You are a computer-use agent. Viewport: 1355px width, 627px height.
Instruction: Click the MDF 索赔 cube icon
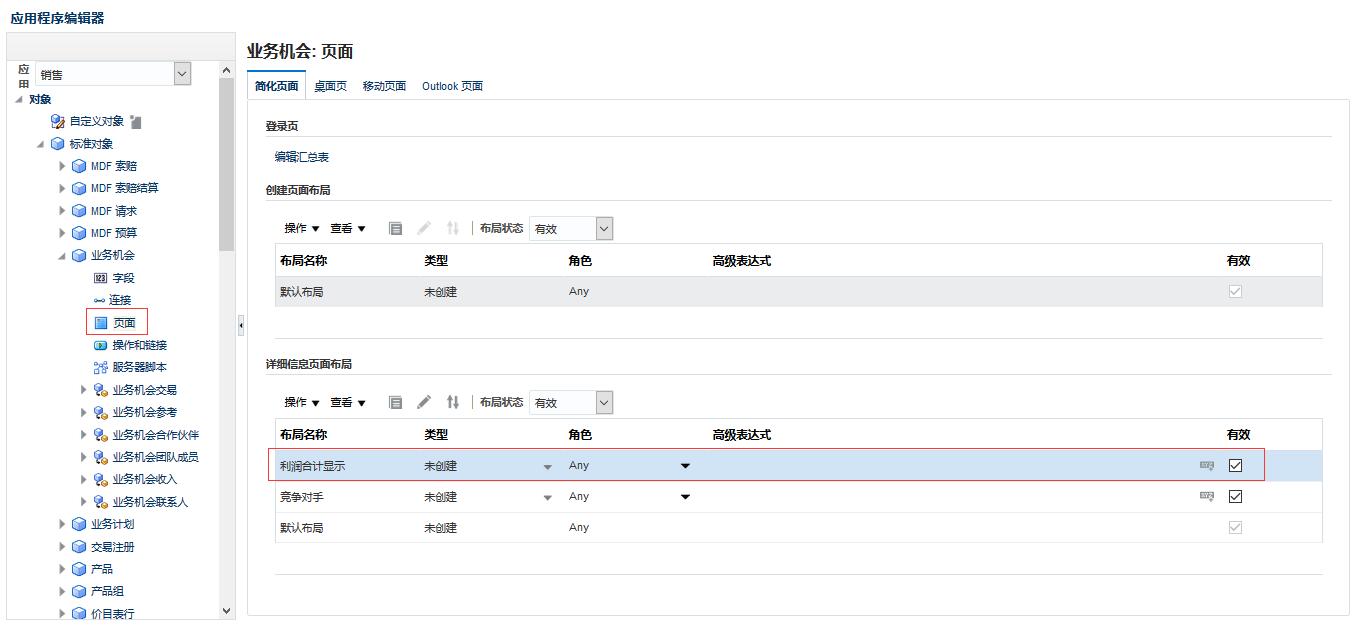[80, 166]
